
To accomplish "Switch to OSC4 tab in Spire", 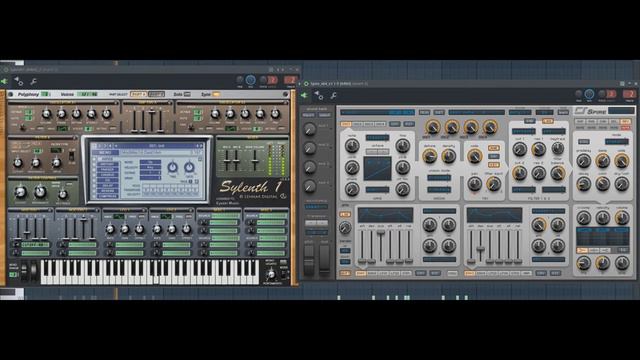I will 380,124.
